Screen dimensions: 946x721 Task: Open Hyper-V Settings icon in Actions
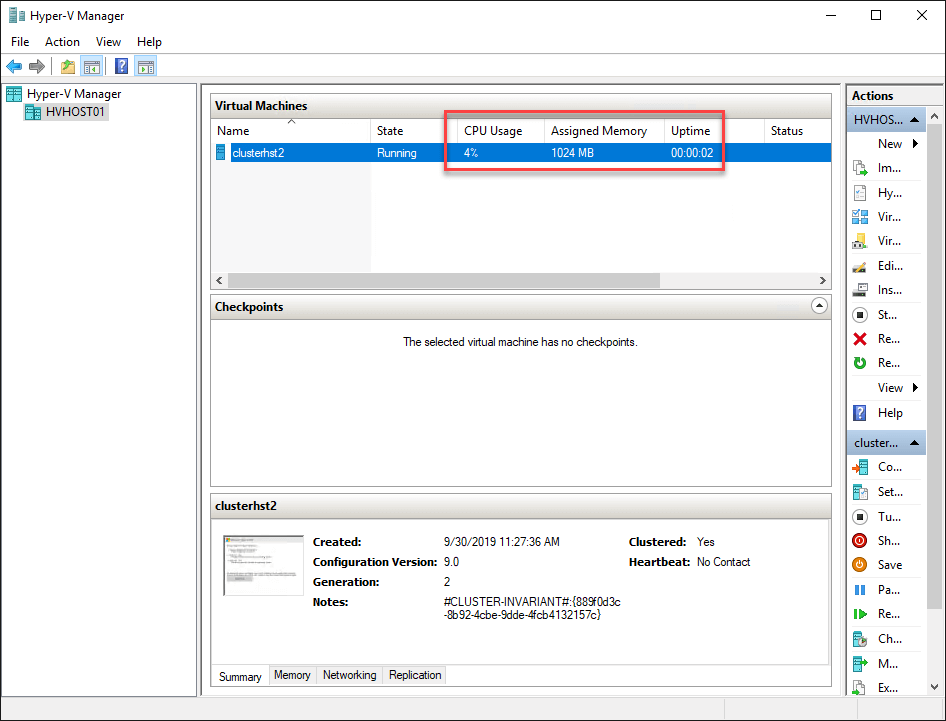pos(860,192)
